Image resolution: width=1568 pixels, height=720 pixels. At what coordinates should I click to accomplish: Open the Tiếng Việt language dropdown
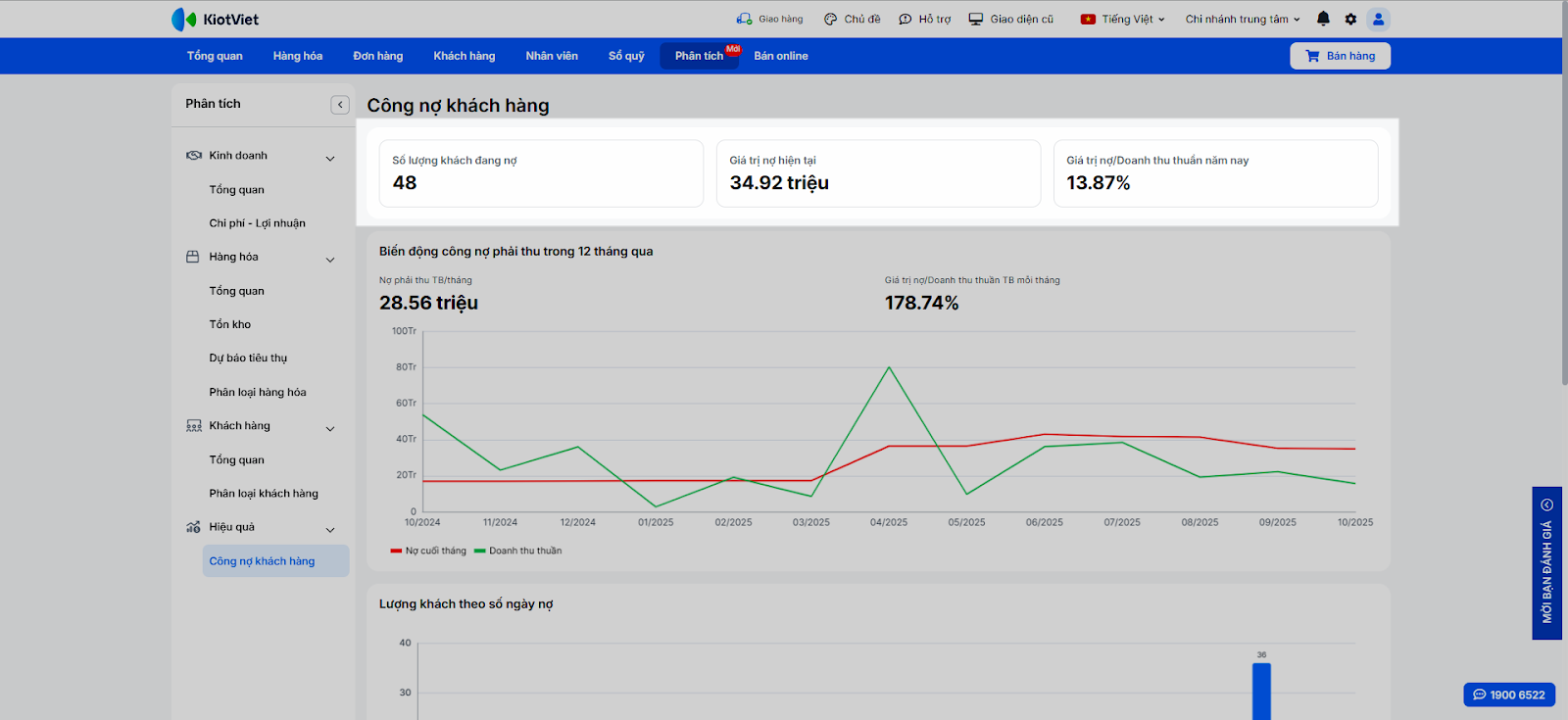pyautogui.click(x=1122, y=19)
